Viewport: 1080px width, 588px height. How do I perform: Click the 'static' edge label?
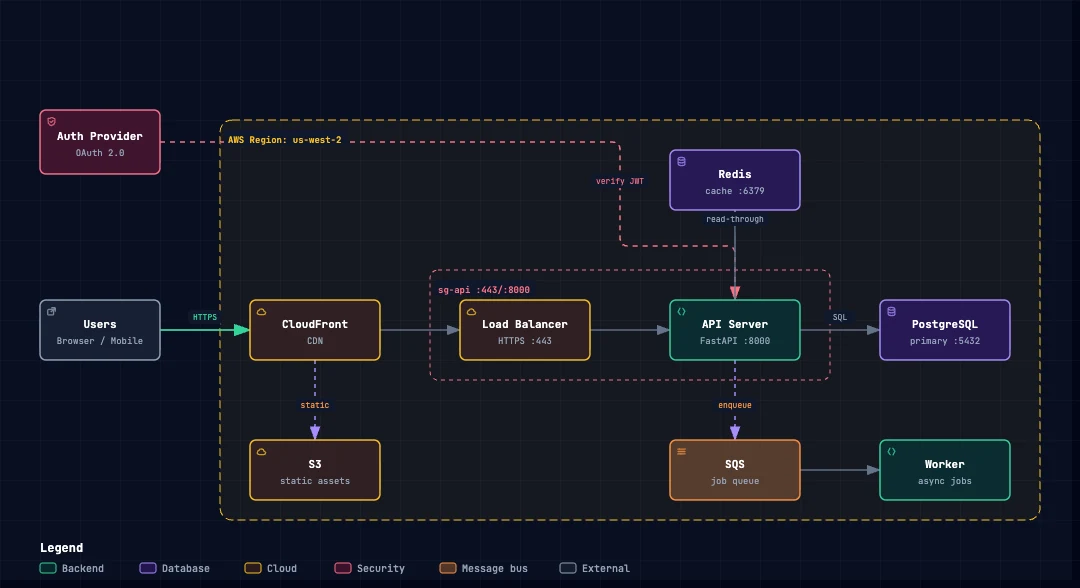pyautogui.click(x=315, y=405)
